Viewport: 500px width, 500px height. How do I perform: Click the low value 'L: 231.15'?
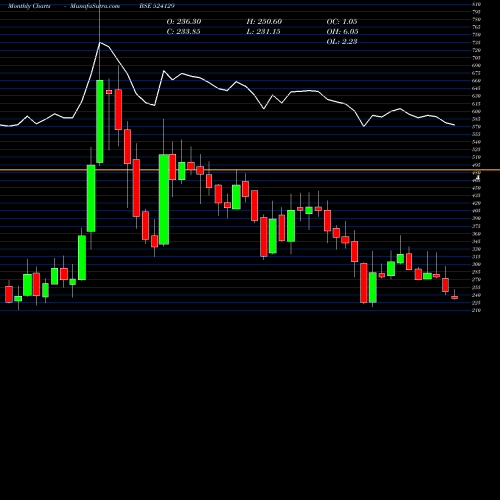[x=263, y=32]
